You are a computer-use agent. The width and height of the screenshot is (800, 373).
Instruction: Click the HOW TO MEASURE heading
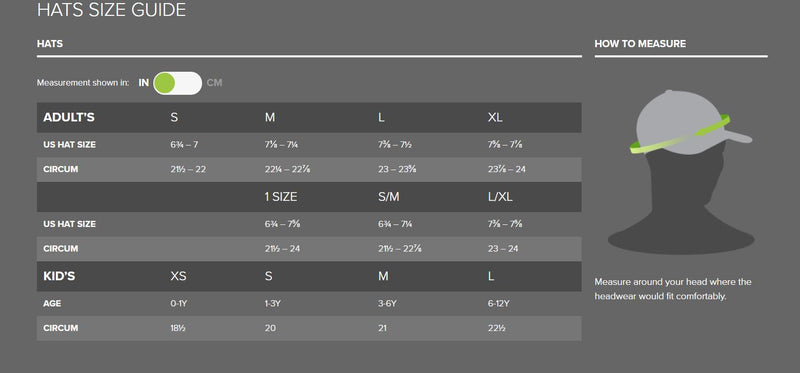640,44
